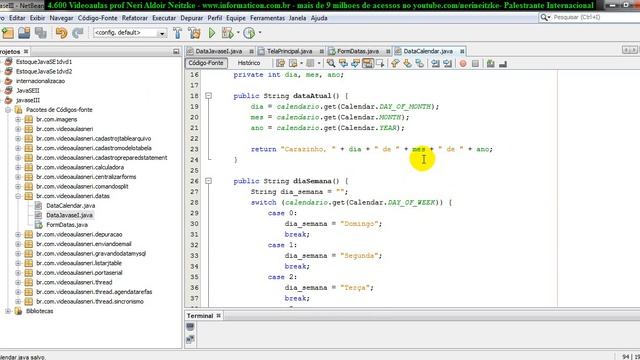Screen dimensions: 640x360
Task: Select the EstoqueJavaSE1dvd1 project
Action: tap(44, 62)
